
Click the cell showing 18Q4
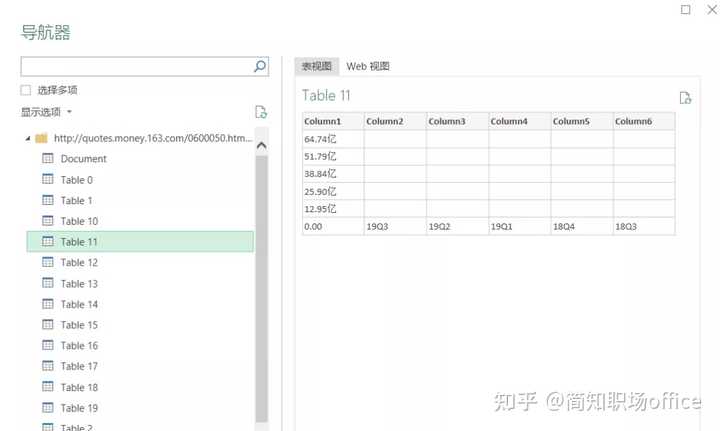(x=582, y=226)
